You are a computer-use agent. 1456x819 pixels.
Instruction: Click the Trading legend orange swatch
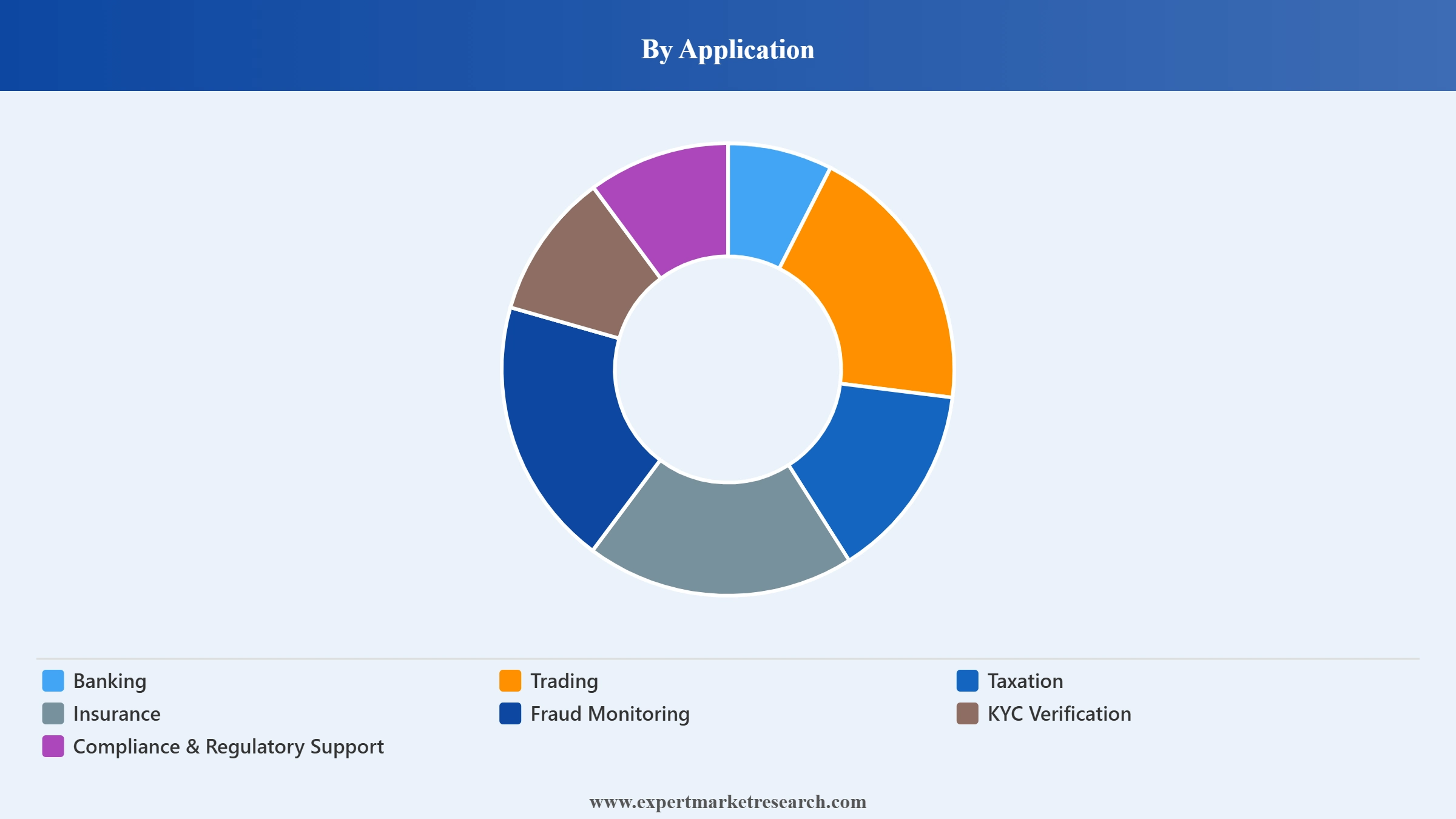coord(510,681)
